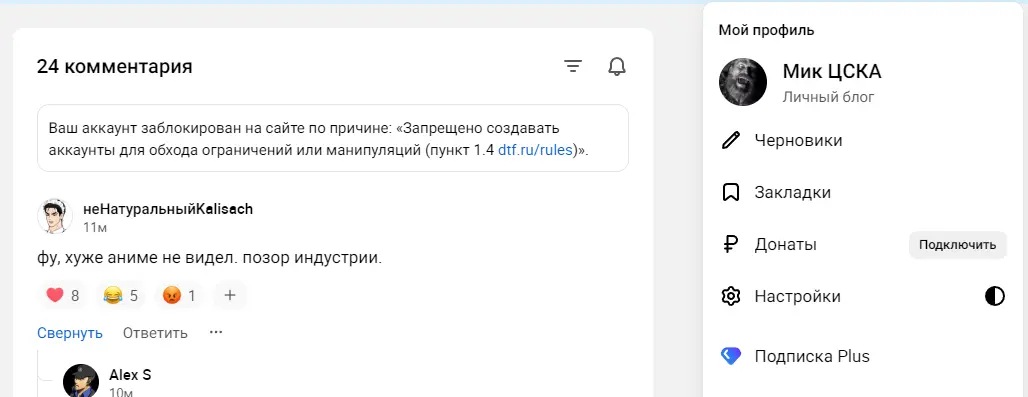1028x397 pixels.
Task: Click the laughing emoji reaction
Action: pos(121,295)
